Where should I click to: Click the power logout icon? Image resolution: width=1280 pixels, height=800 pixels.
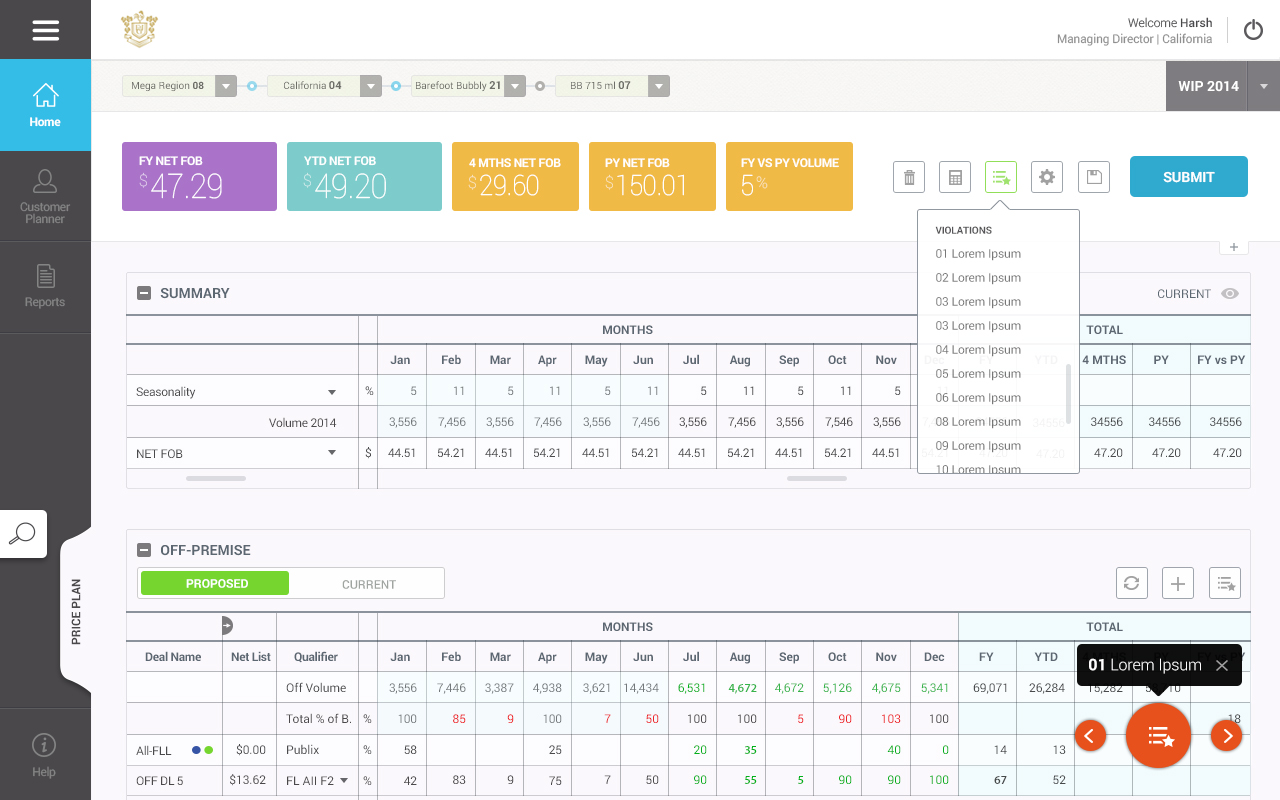coord(1253,30)
